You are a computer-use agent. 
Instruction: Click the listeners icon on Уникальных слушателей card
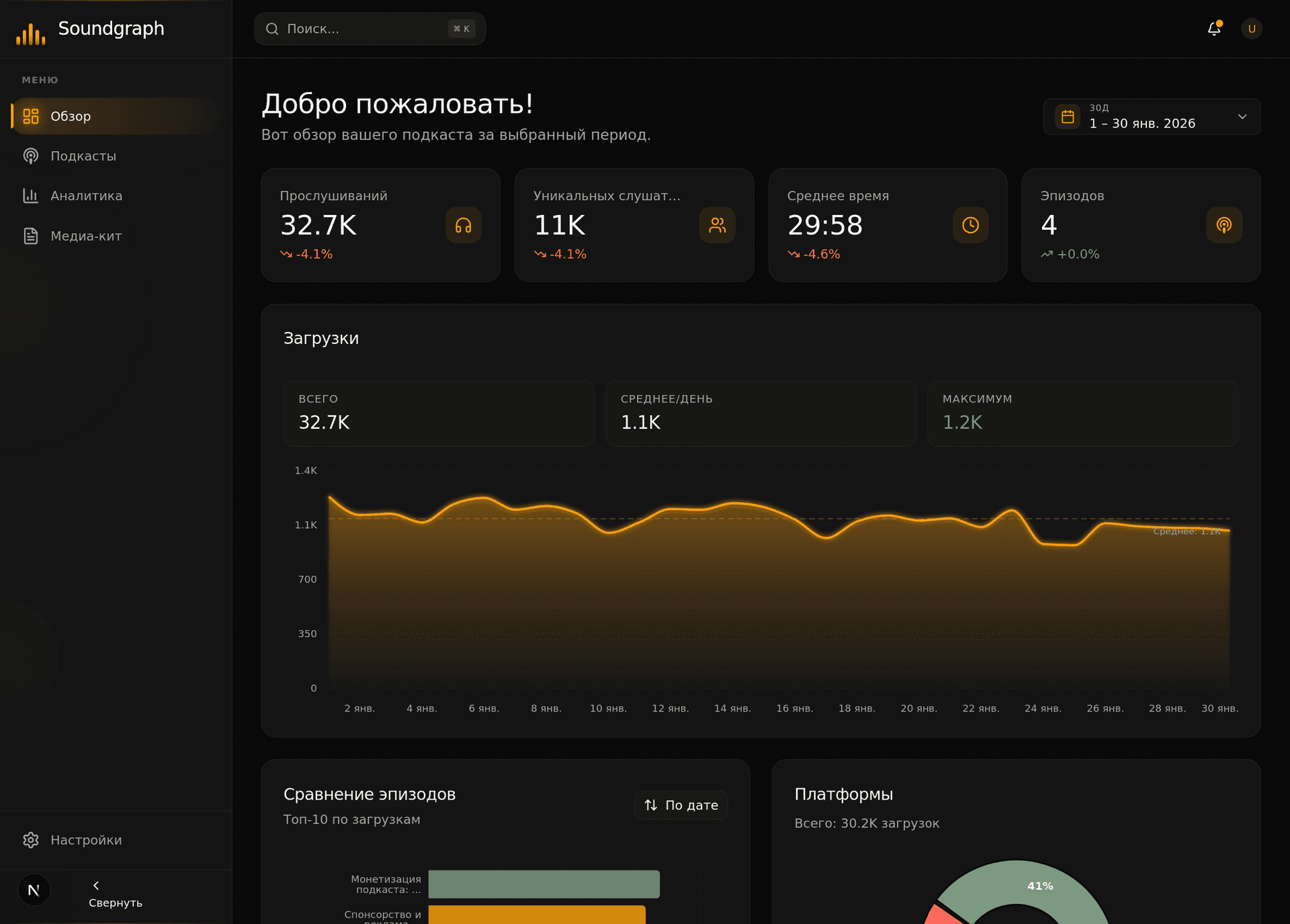(717, 225)
